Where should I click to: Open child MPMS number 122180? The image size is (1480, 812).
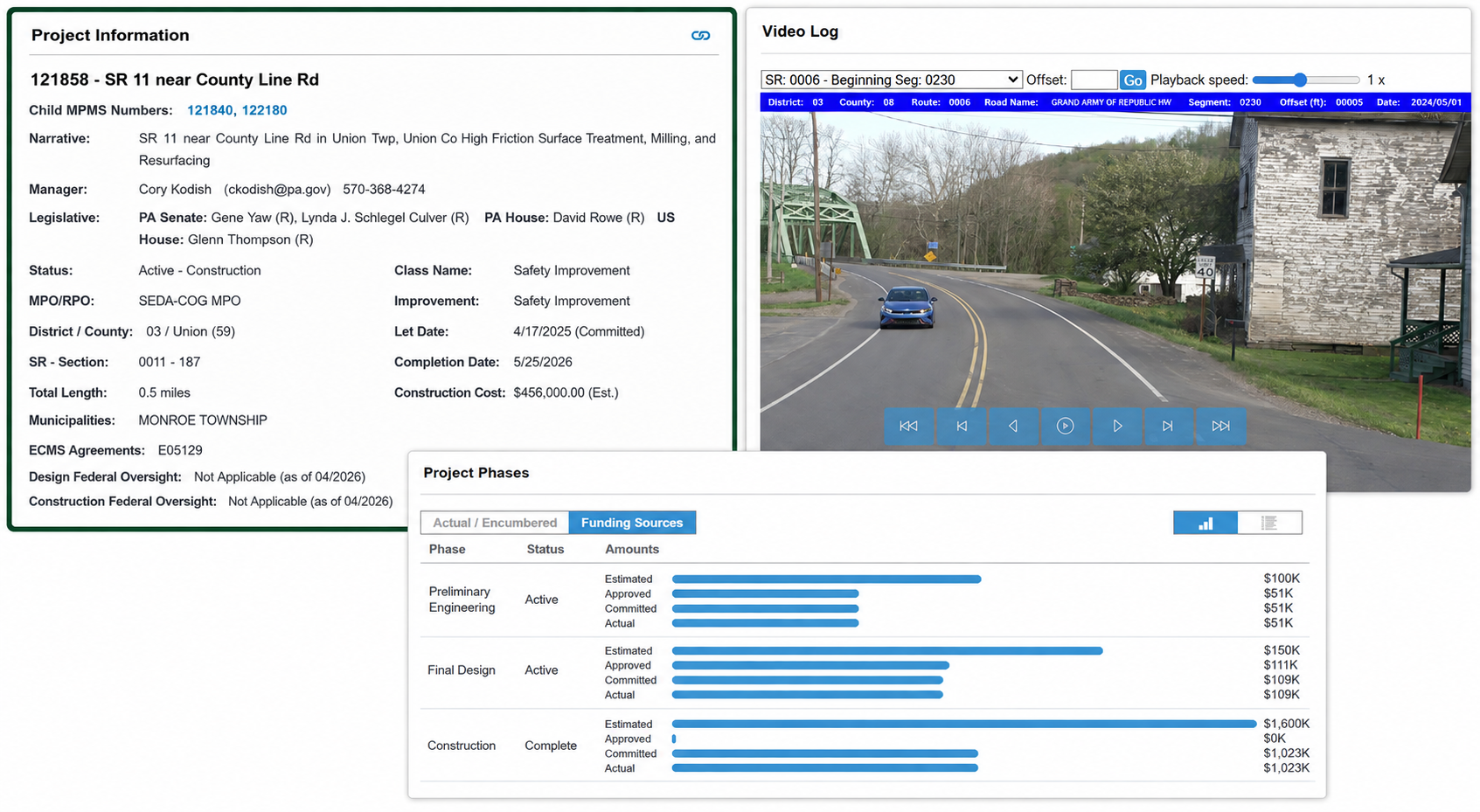tap(265, 110)
